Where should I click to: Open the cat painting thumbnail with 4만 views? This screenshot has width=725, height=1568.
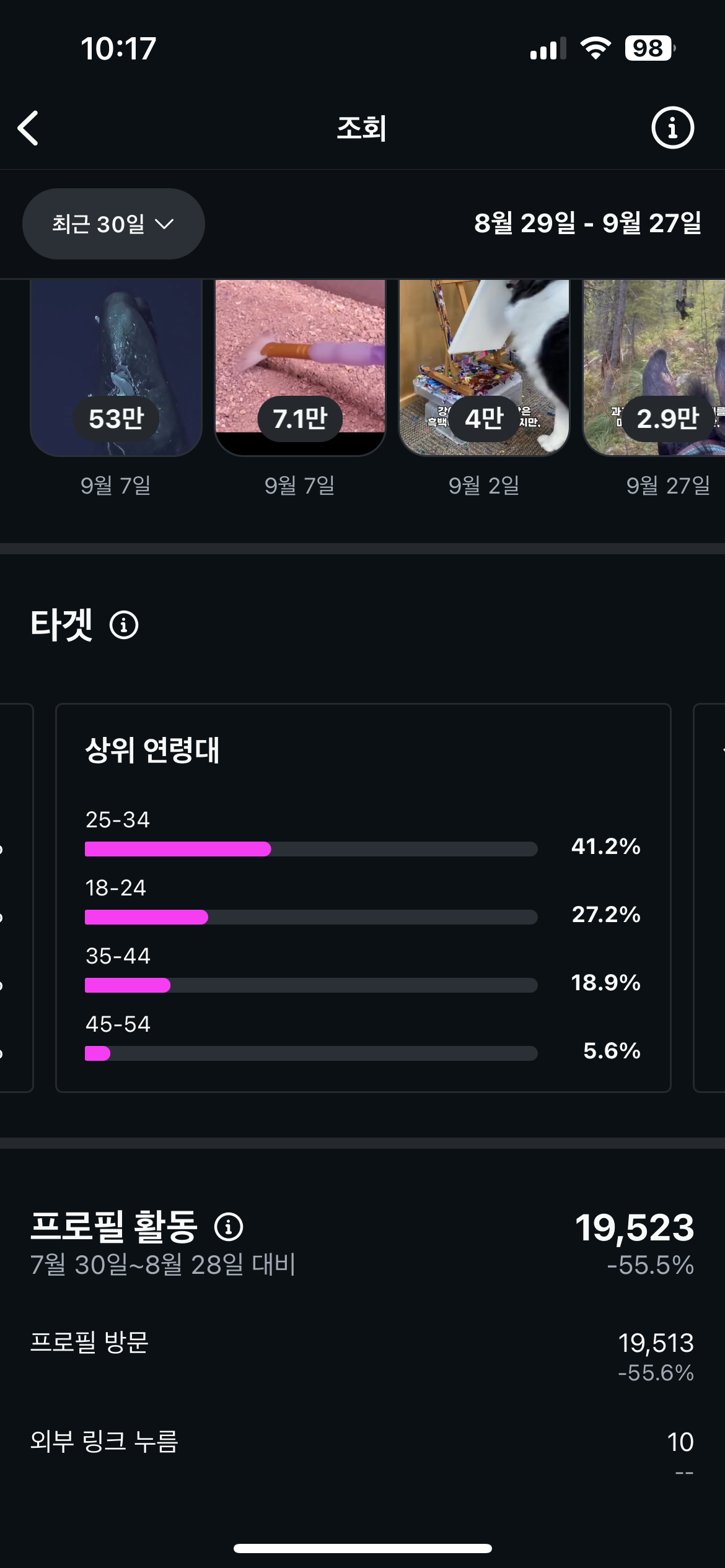[x=484, y=367]
